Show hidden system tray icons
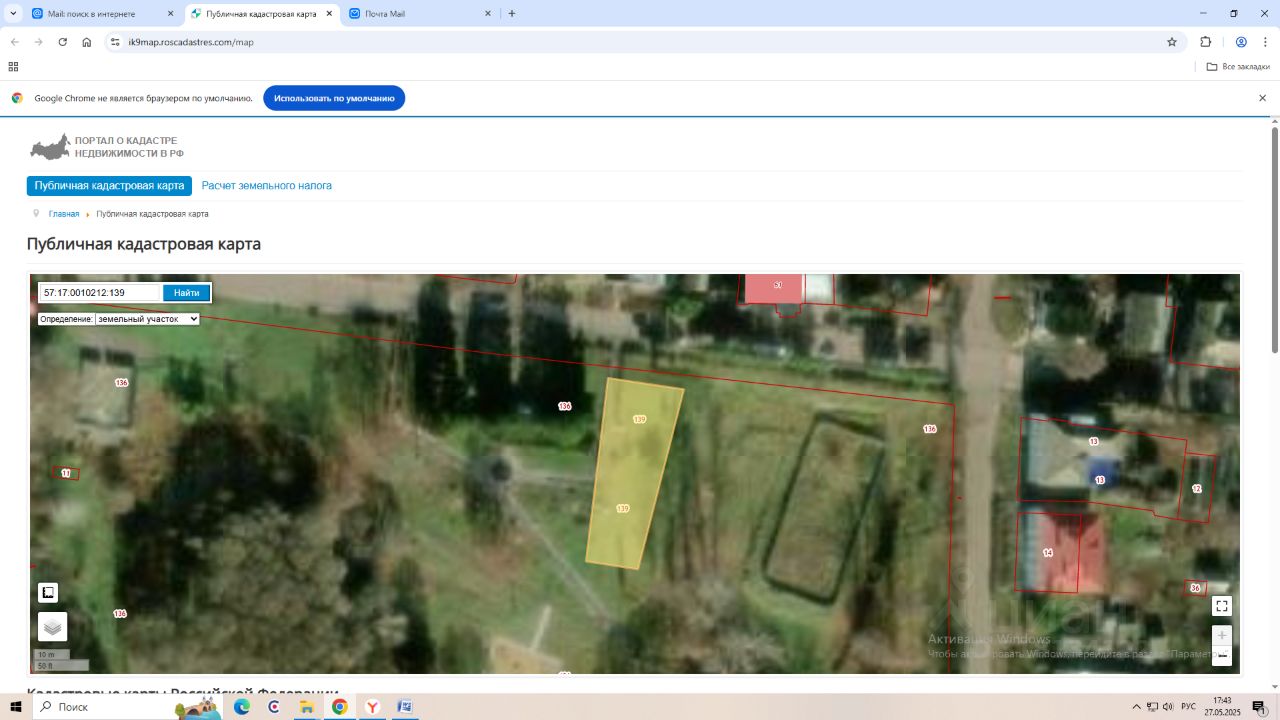The image size is (1280, 720). 1136,707
